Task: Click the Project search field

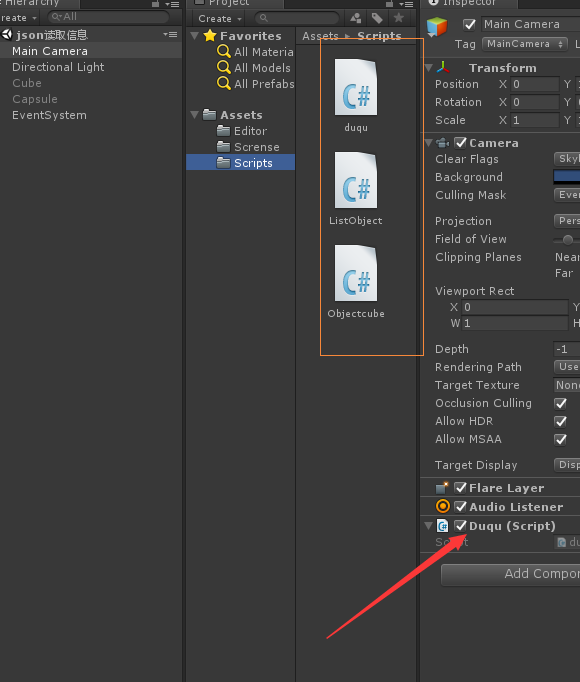Action: [296, 18]
